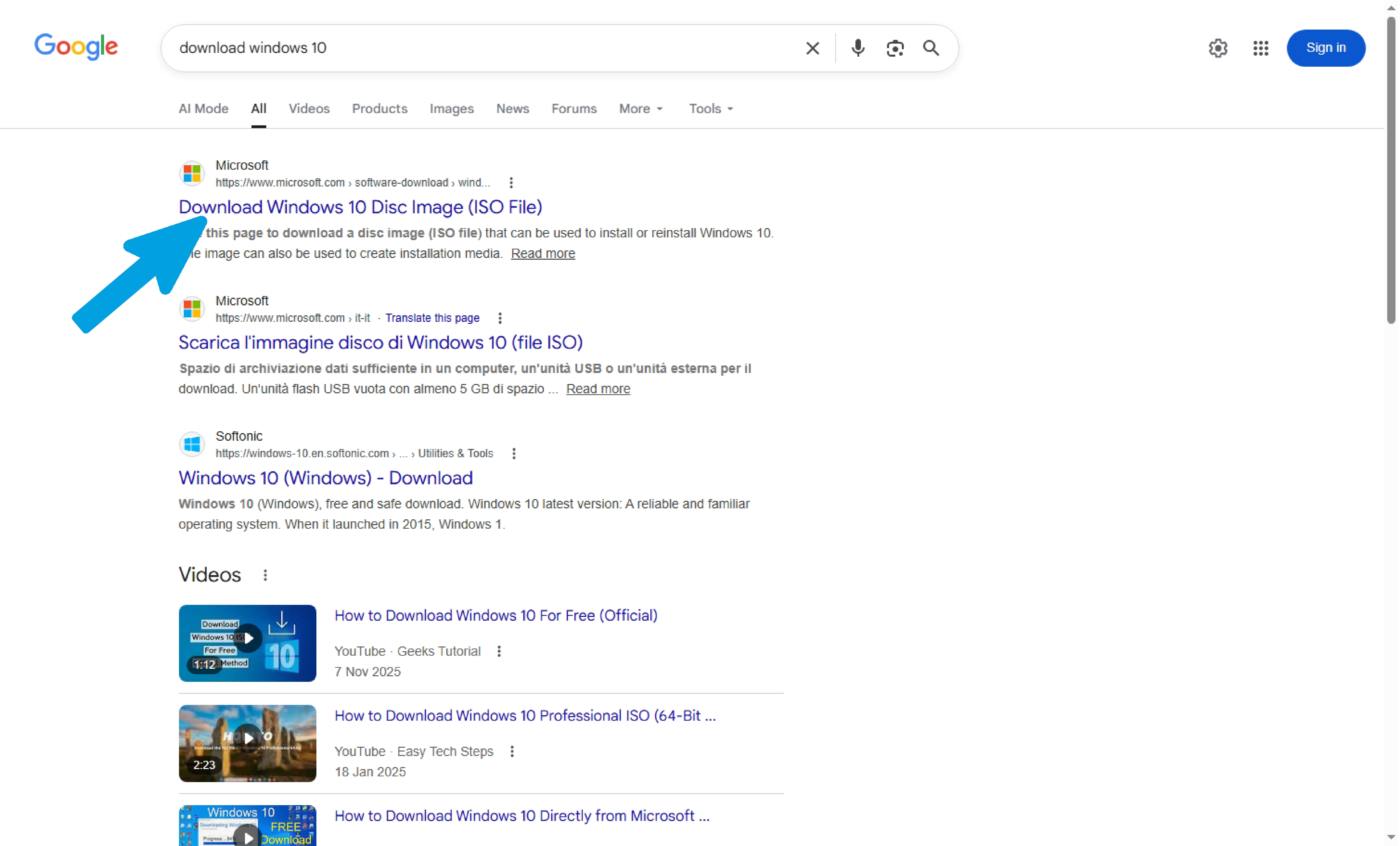Screen dimensions: 1400x846
Task: Open options for Softonic result
Action: point(514,453)
